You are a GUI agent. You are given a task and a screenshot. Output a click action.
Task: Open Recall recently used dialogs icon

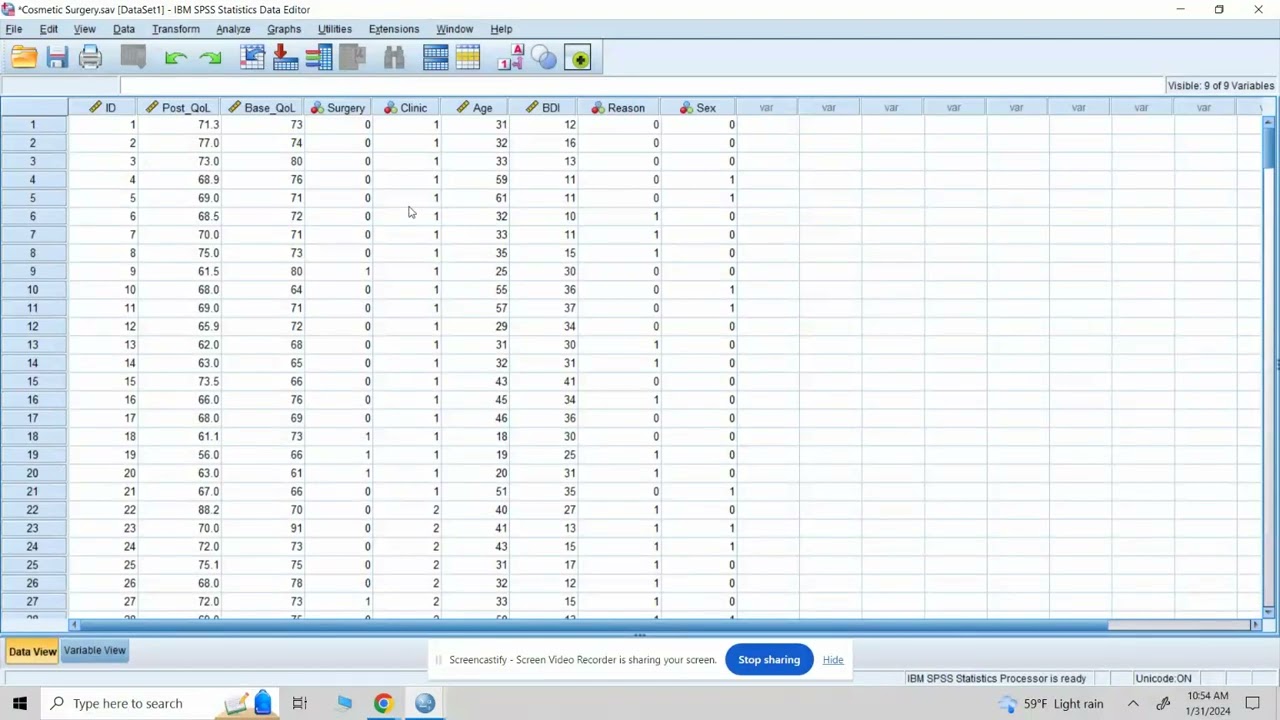[x=133, y=58]
